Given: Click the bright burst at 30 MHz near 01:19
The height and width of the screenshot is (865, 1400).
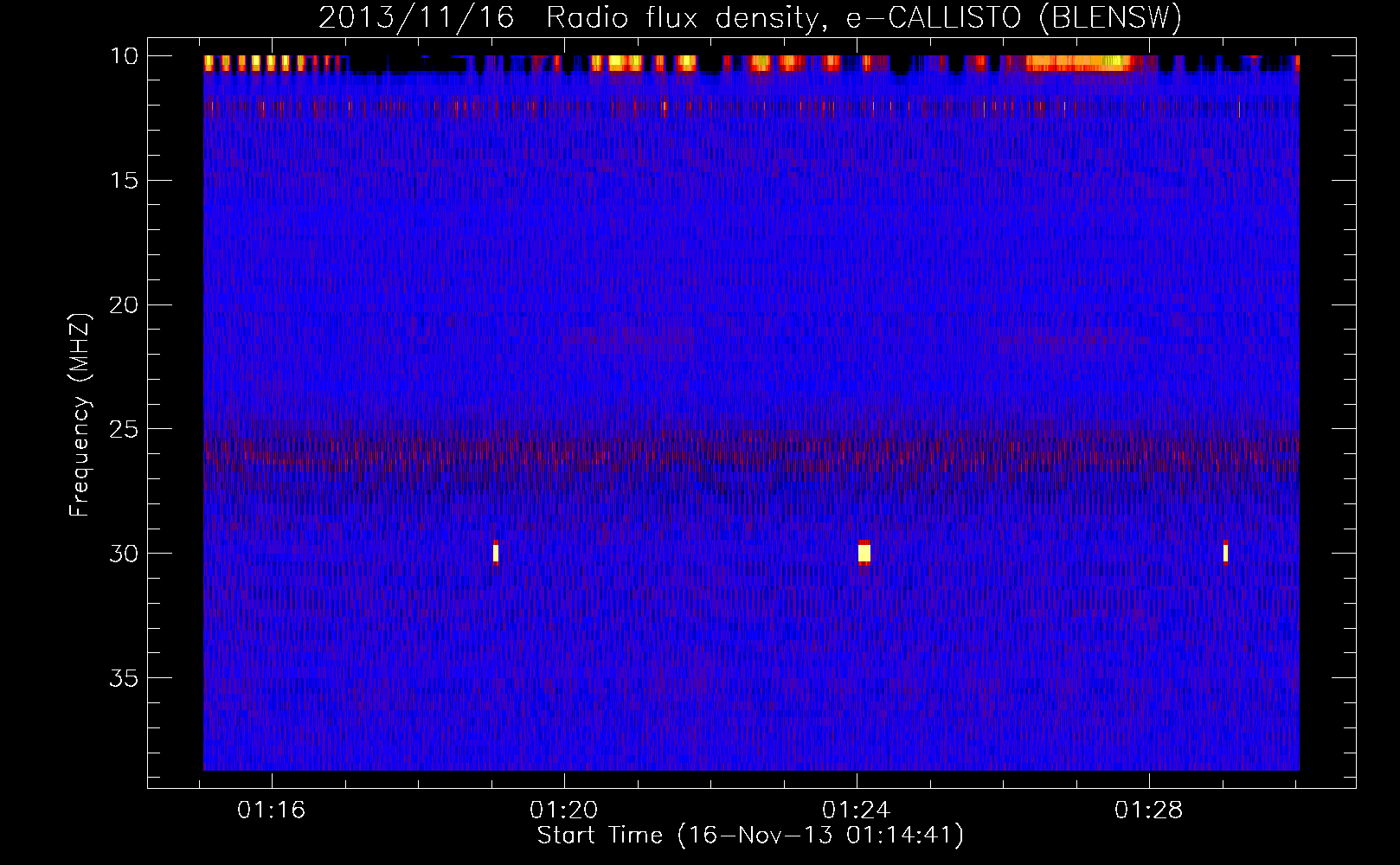Looking at the screenshot, I should point(496,553).
